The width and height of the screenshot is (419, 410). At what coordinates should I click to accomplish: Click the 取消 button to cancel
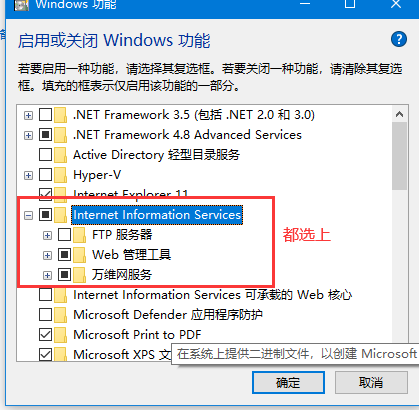[371, 382]
